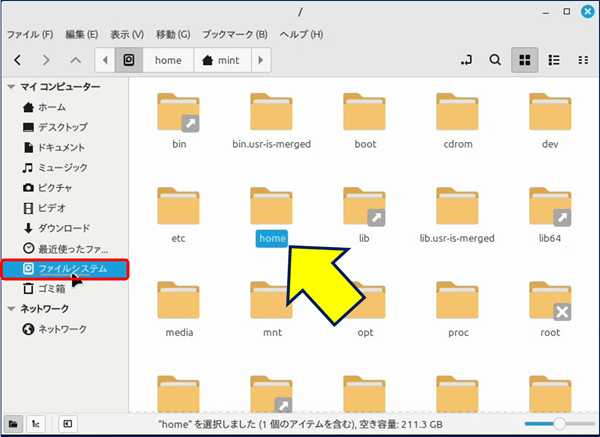Screen dimensions: 600x437
Task: Show tree view in the sidebar
Action: (36, 424)
